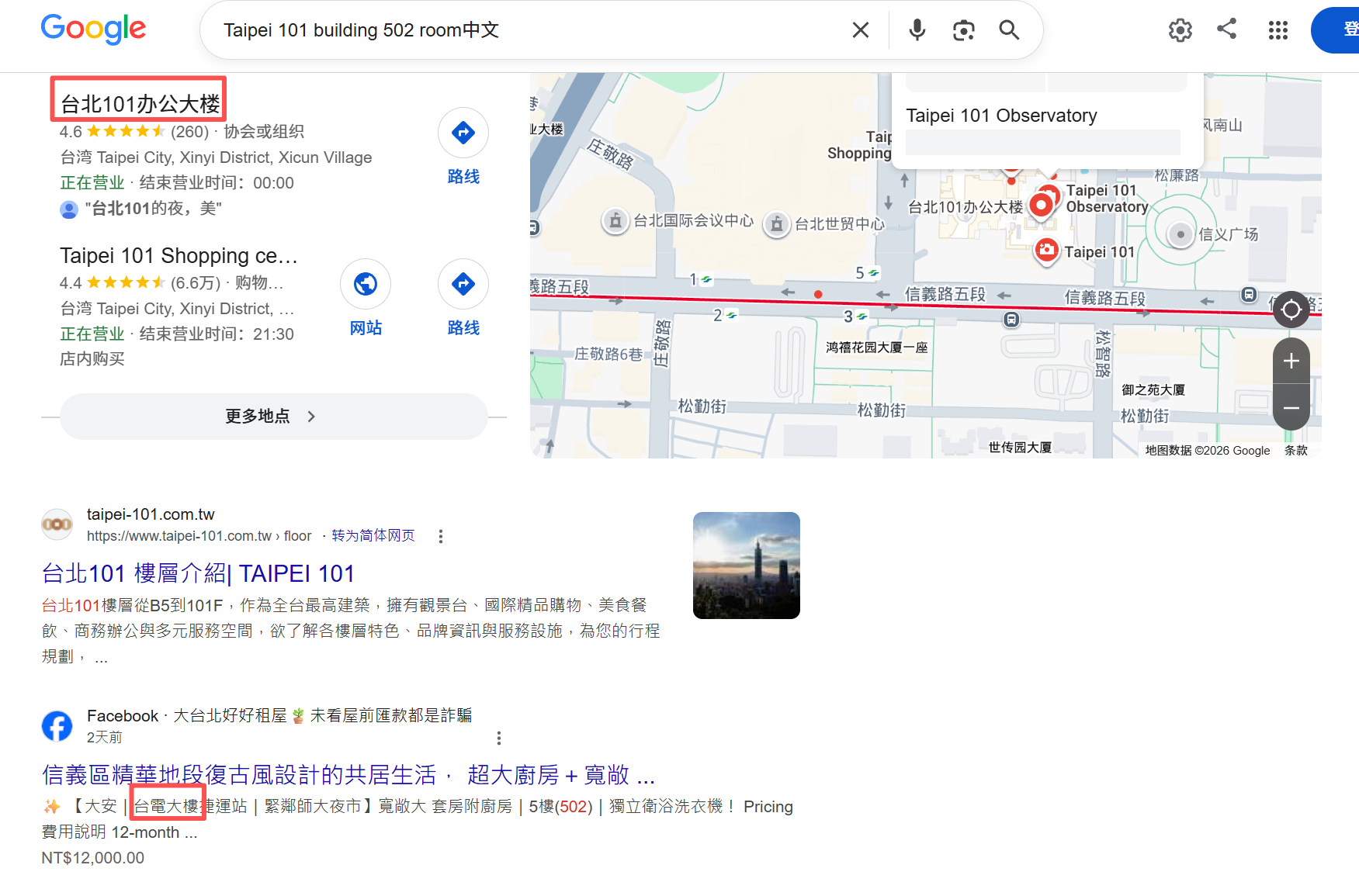Image resolution: width=1359 pixels, height=896 pixels.
Task: Center map on my location
Action: pyautogui.click(x=1291, y=310)
